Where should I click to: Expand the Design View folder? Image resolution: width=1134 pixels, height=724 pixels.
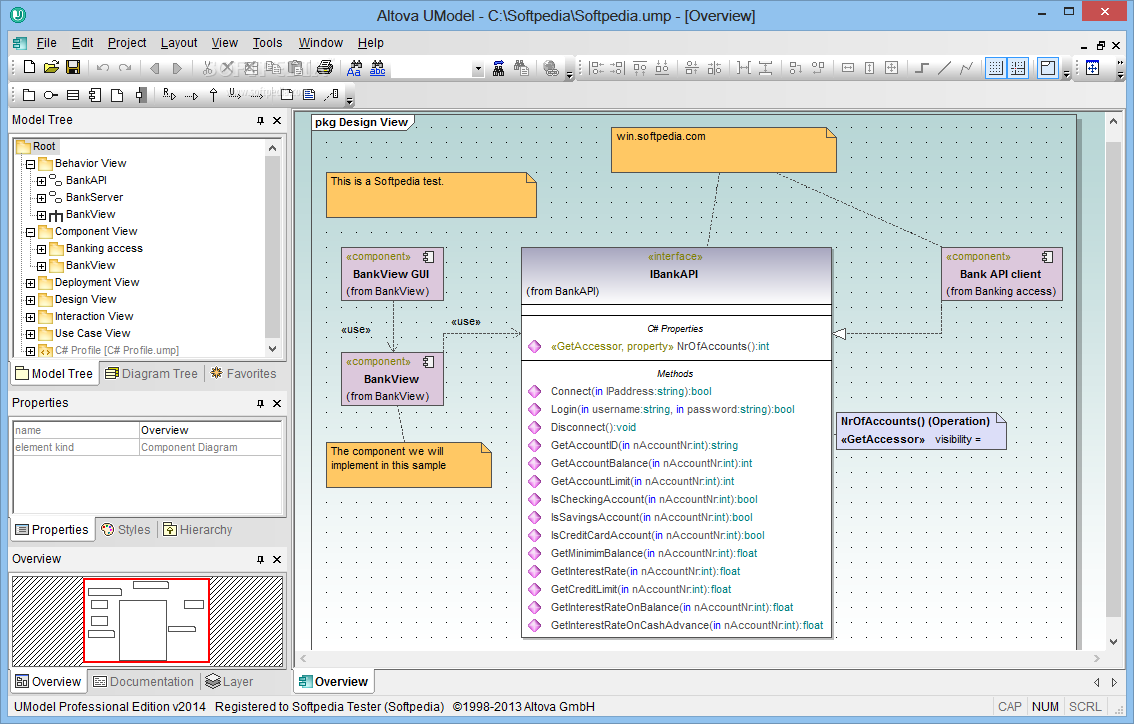click(30, 300)
